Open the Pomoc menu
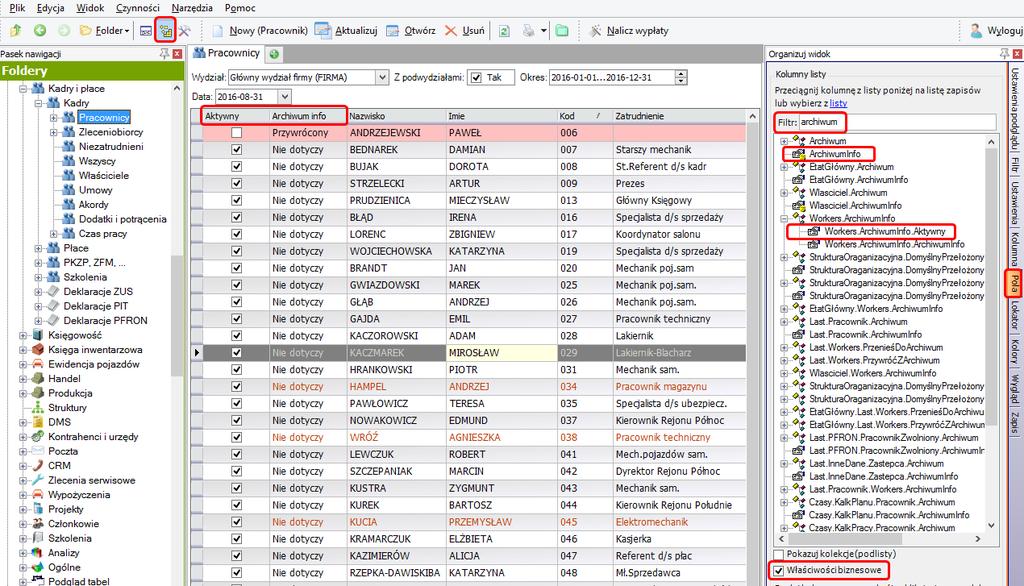1024x586 pixels. coord(240,8)
